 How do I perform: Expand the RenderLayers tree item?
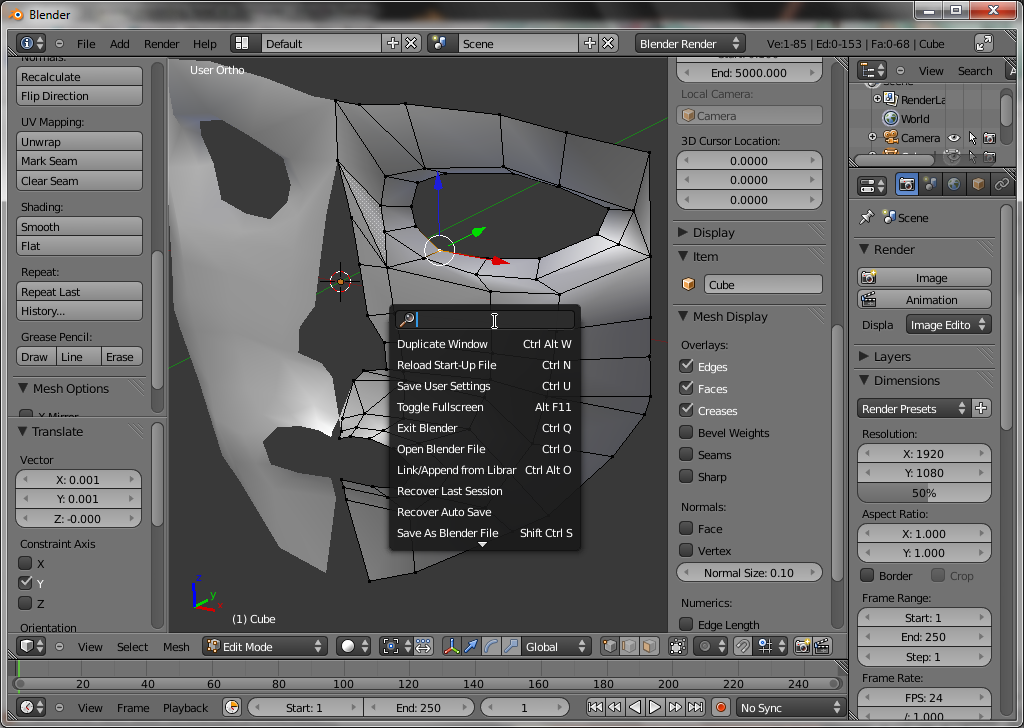[x=877, y=99]
